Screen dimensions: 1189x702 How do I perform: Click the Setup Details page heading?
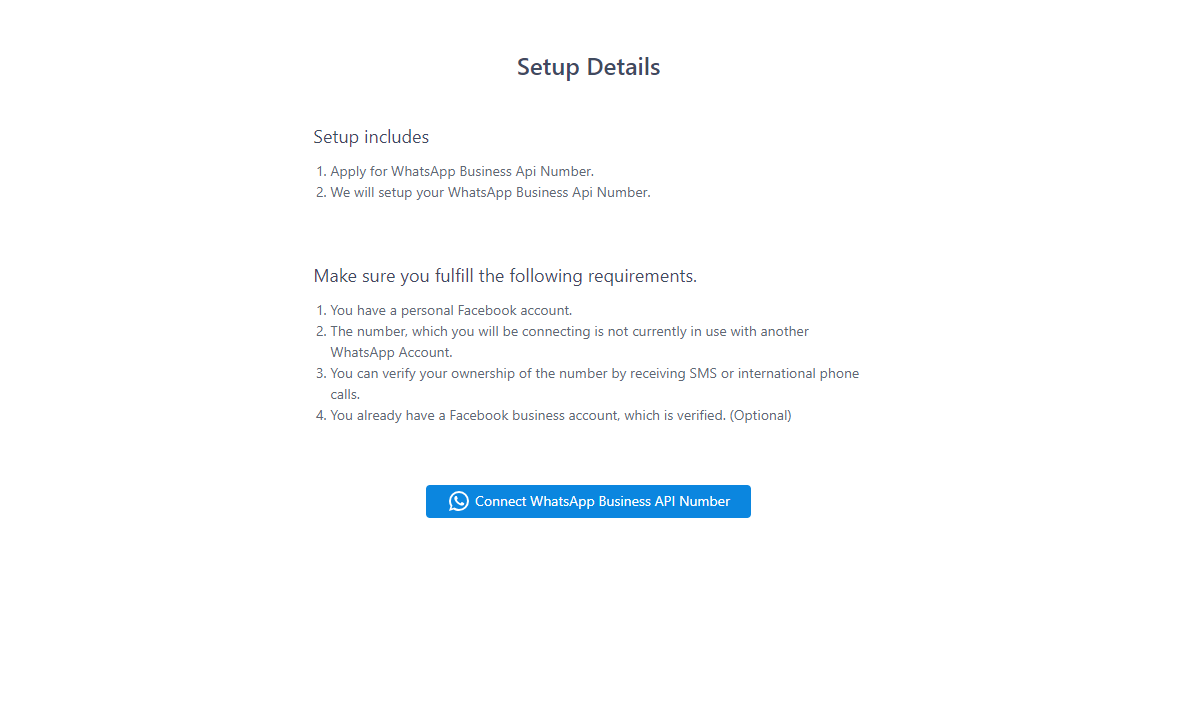click(x=588, y=67)
